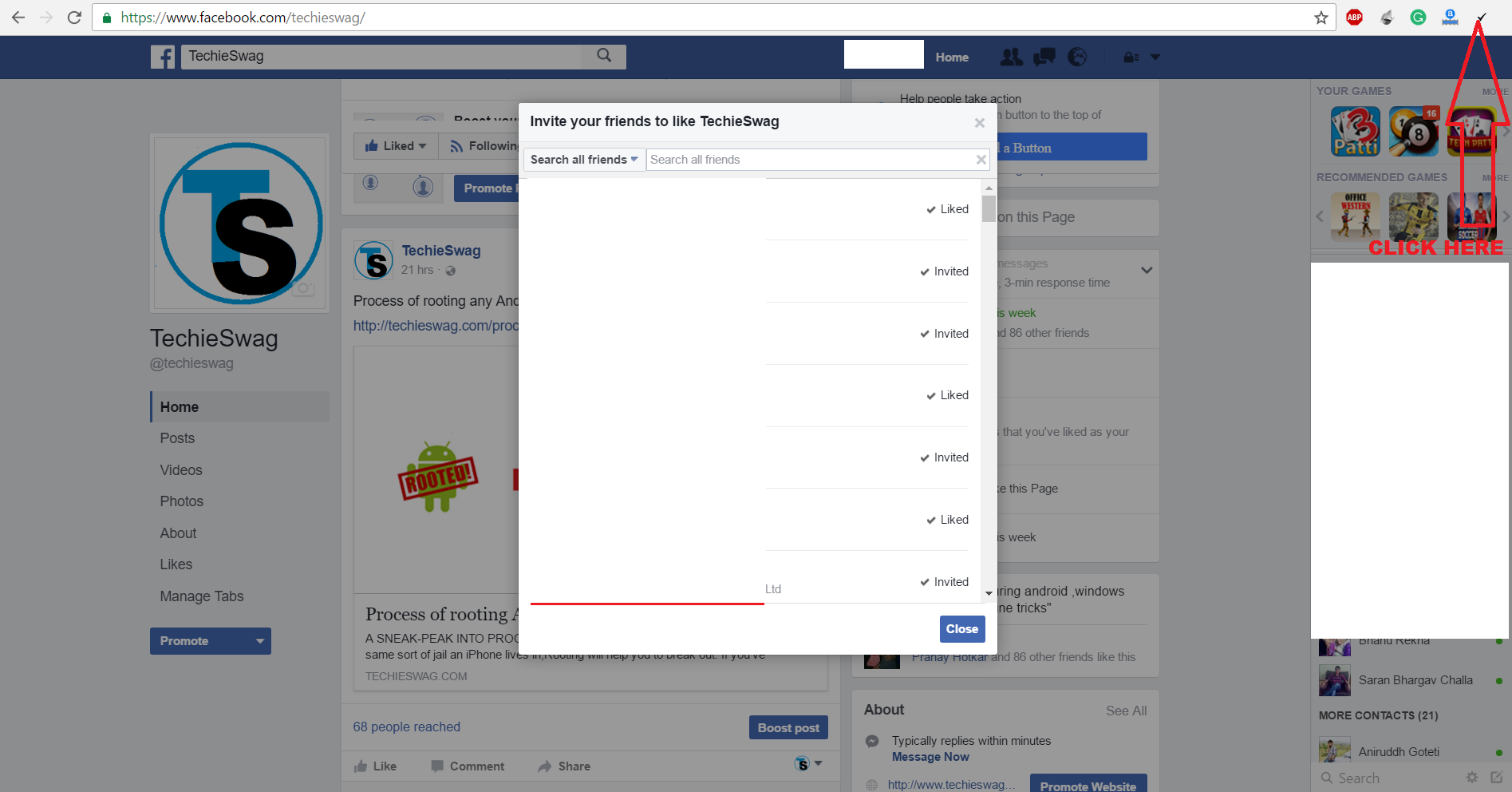Open chat with Aniruddh Goteti
Screen dimensions: 1512x792
(1411, 751)
